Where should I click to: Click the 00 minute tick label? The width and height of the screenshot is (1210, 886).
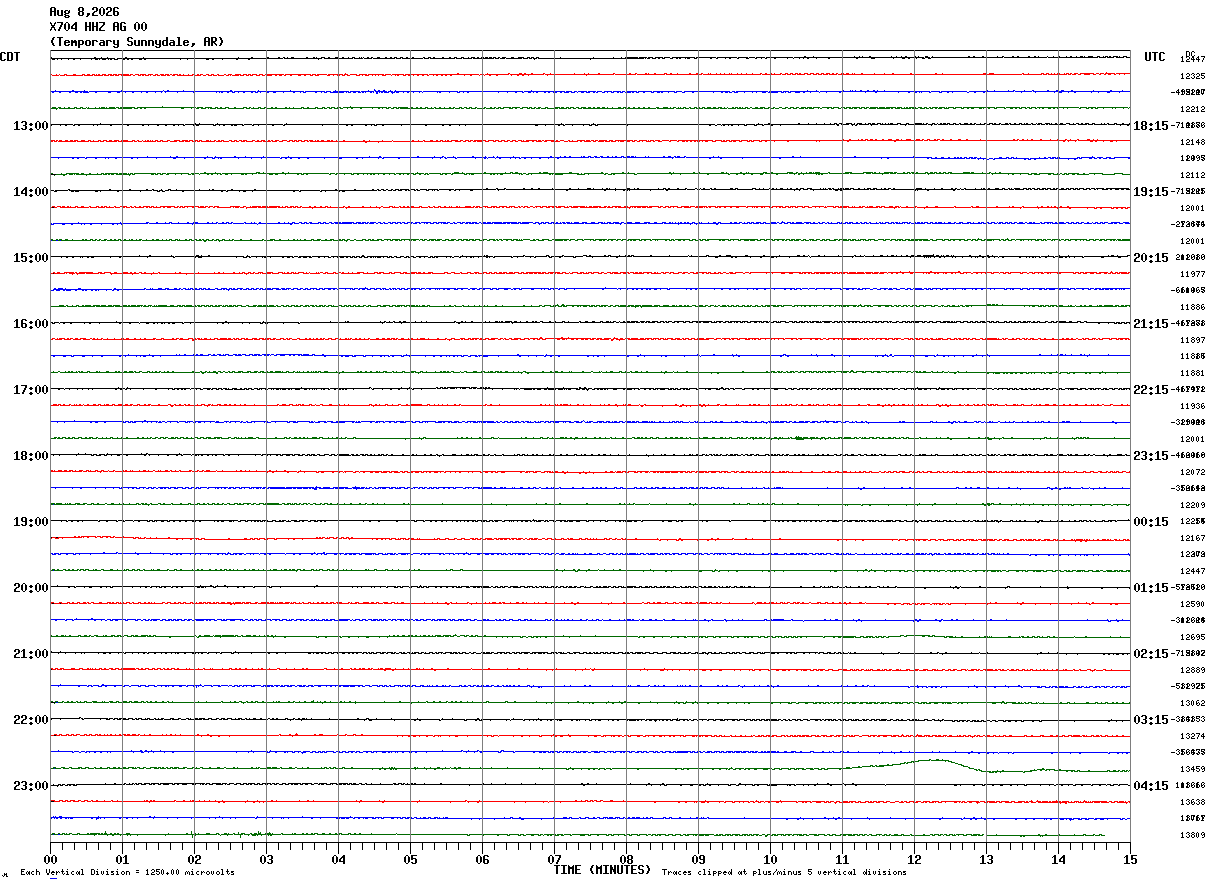pos(50,859)
